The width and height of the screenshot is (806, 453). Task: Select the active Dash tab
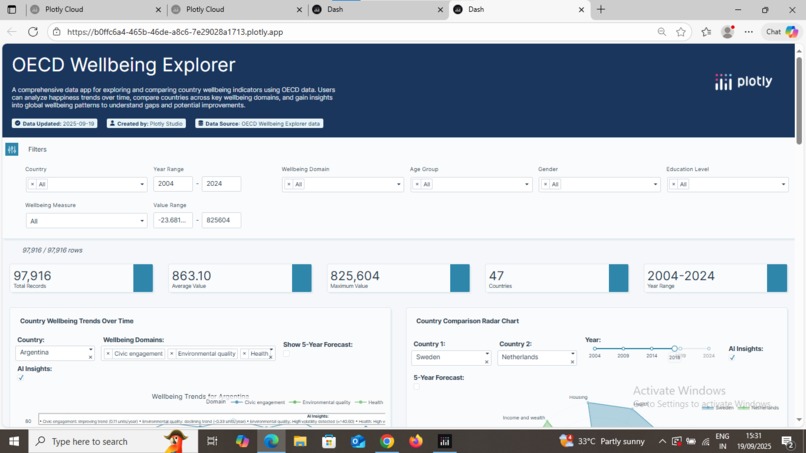click(519, 9)
